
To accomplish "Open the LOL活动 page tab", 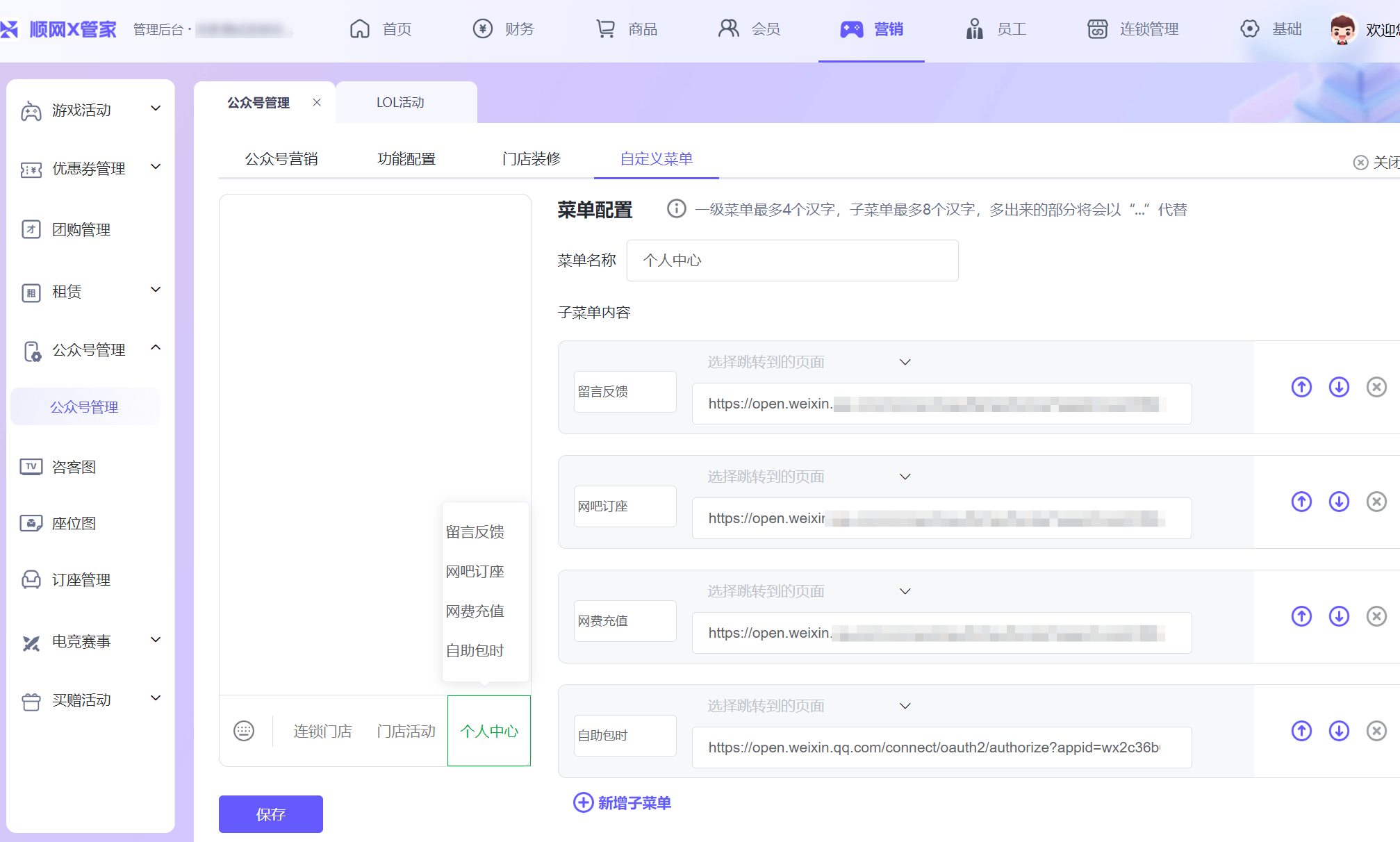I will [400, 103].
